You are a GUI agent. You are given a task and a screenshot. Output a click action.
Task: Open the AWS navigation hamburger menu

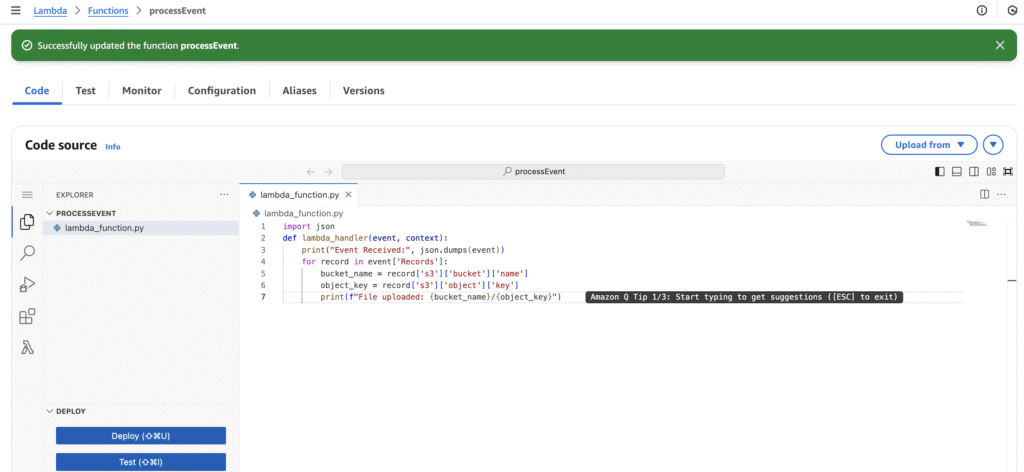[16, 10]
